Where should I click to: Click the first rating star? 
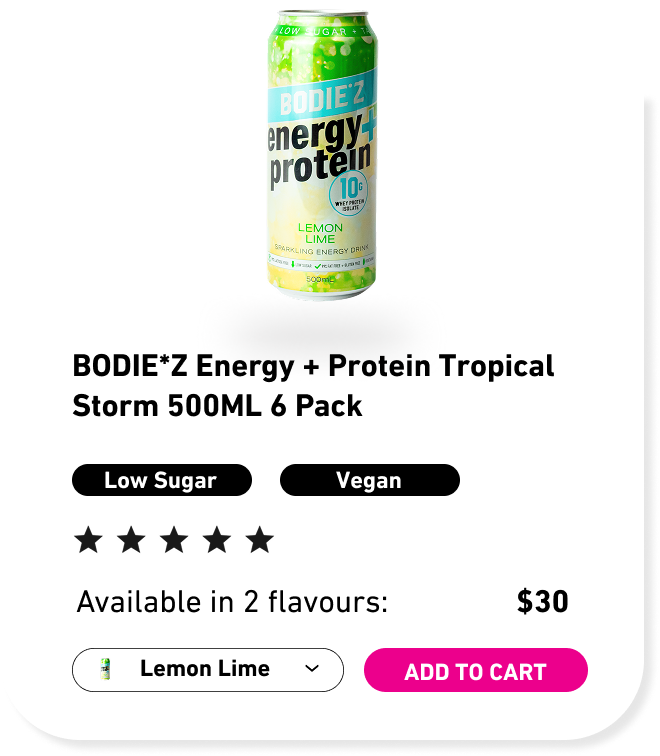[89, 539]
